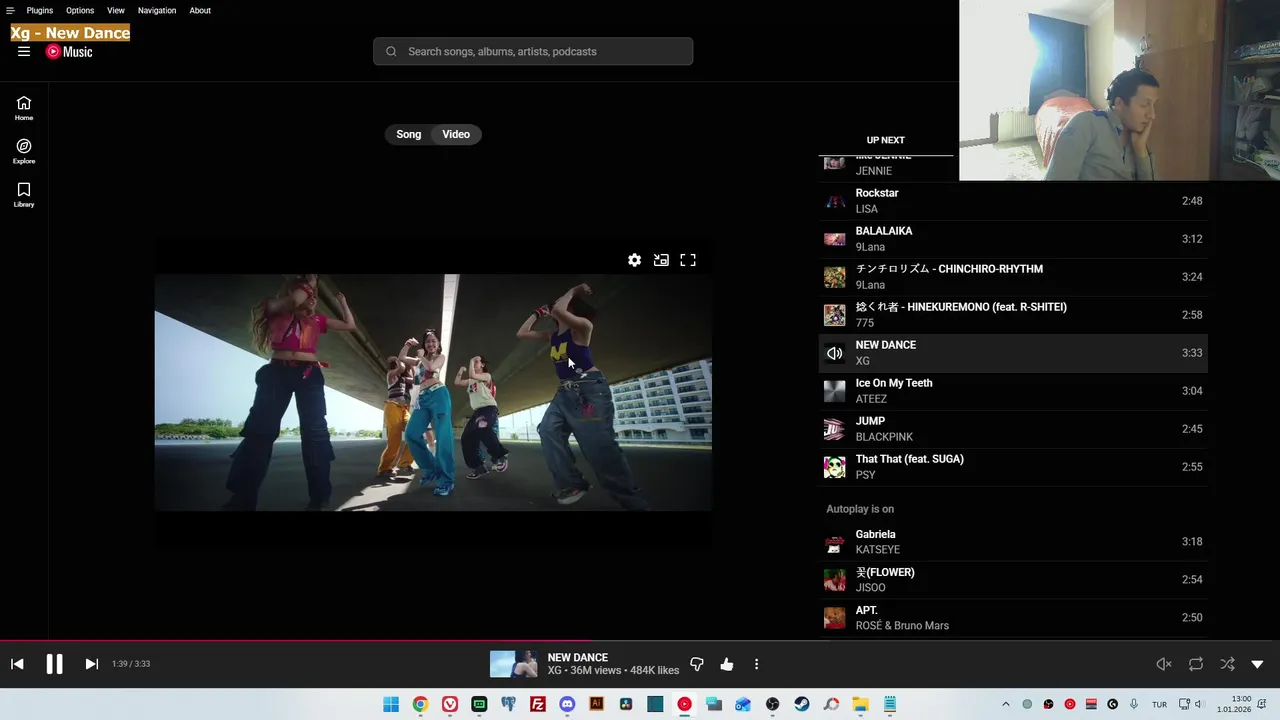Image resolution: width=1280 pixels, height=720 pixels.
Task: Click the speaker icon on NEW DANCE row
Action: pyautogui.click(x=834, y=353)
